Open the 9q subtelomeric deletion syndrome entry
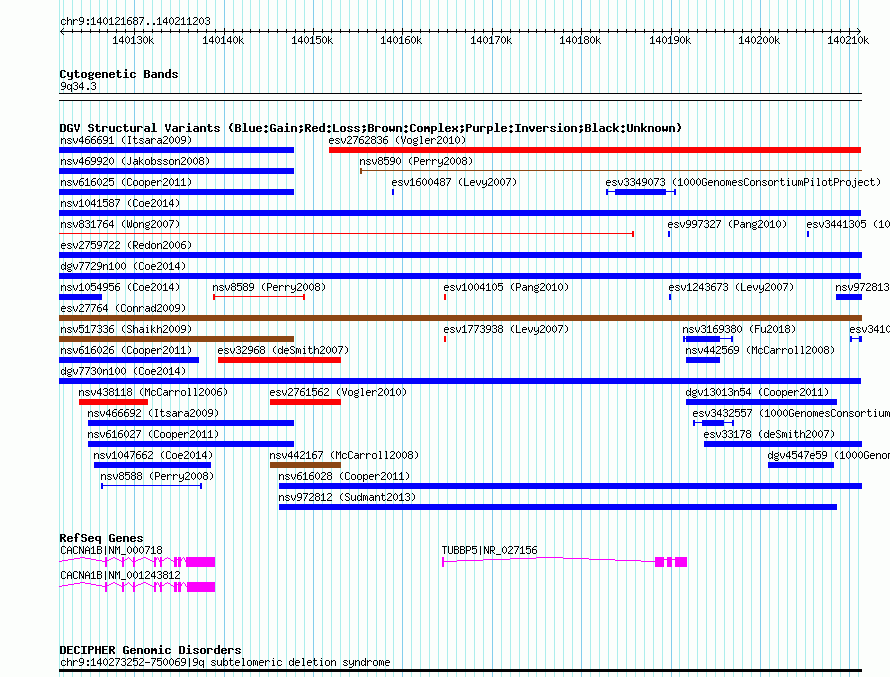The width and height of the screenshot is (890, 677). coord(225,662)
